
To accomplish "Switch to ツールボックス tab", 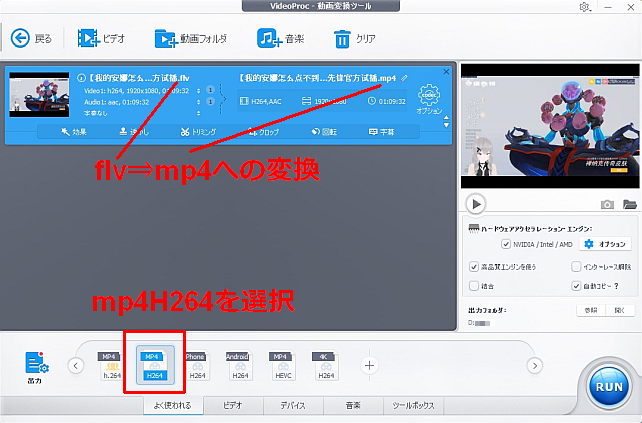I will (x=414, y=405).
